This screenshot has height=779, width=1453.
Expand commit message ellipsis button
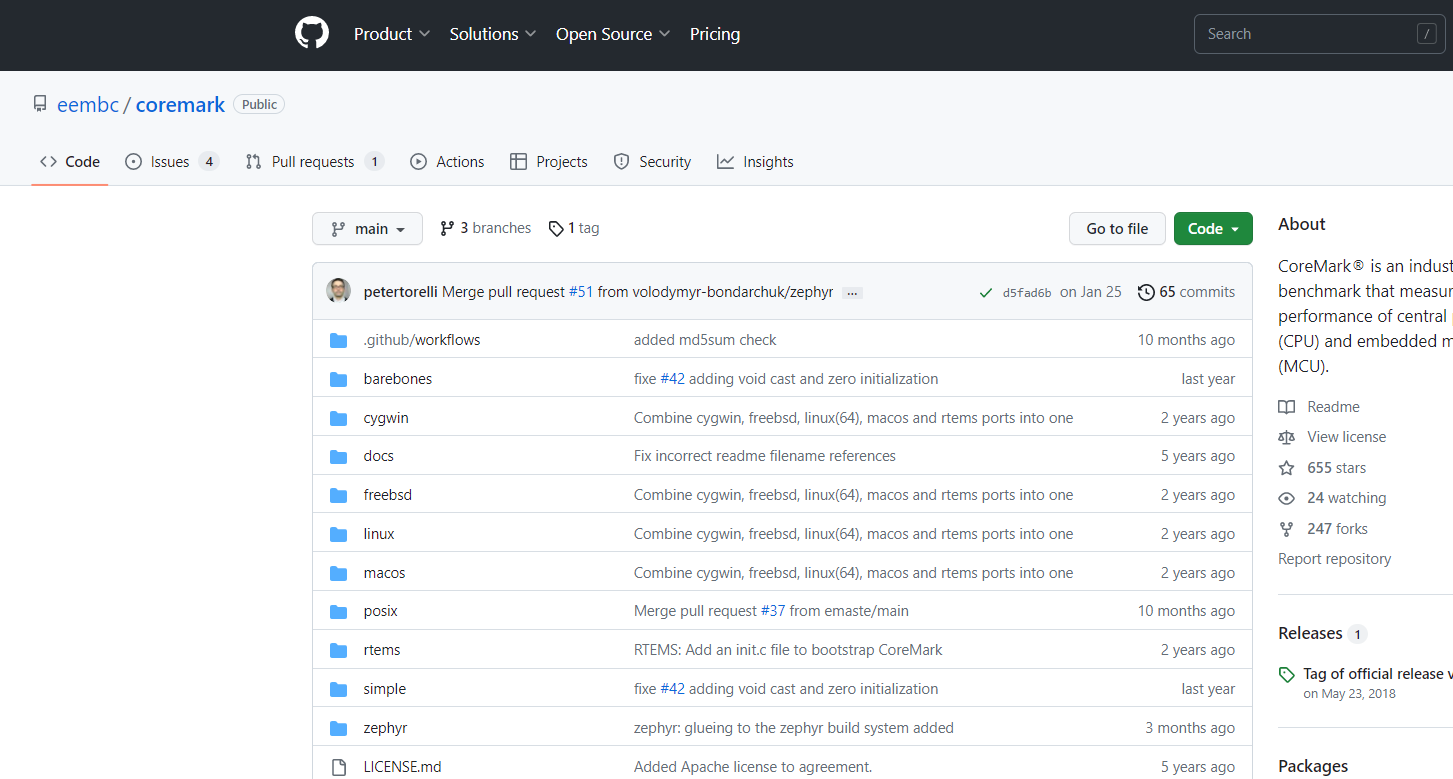tap(852, 293)
